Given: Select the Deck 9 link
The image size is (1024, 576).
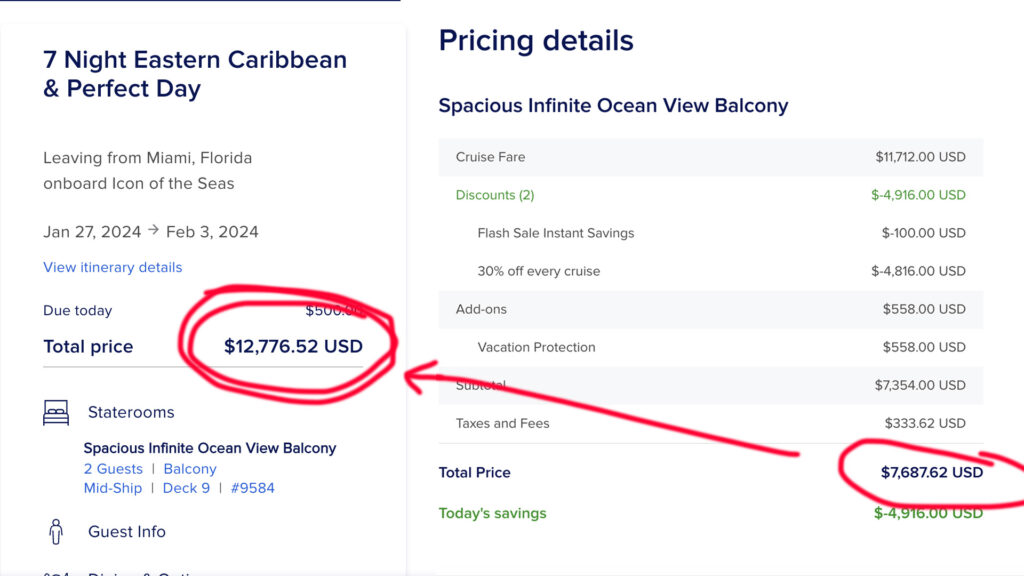Looking at the screenshot, I should pyautogui.click(x=186, y=488).
